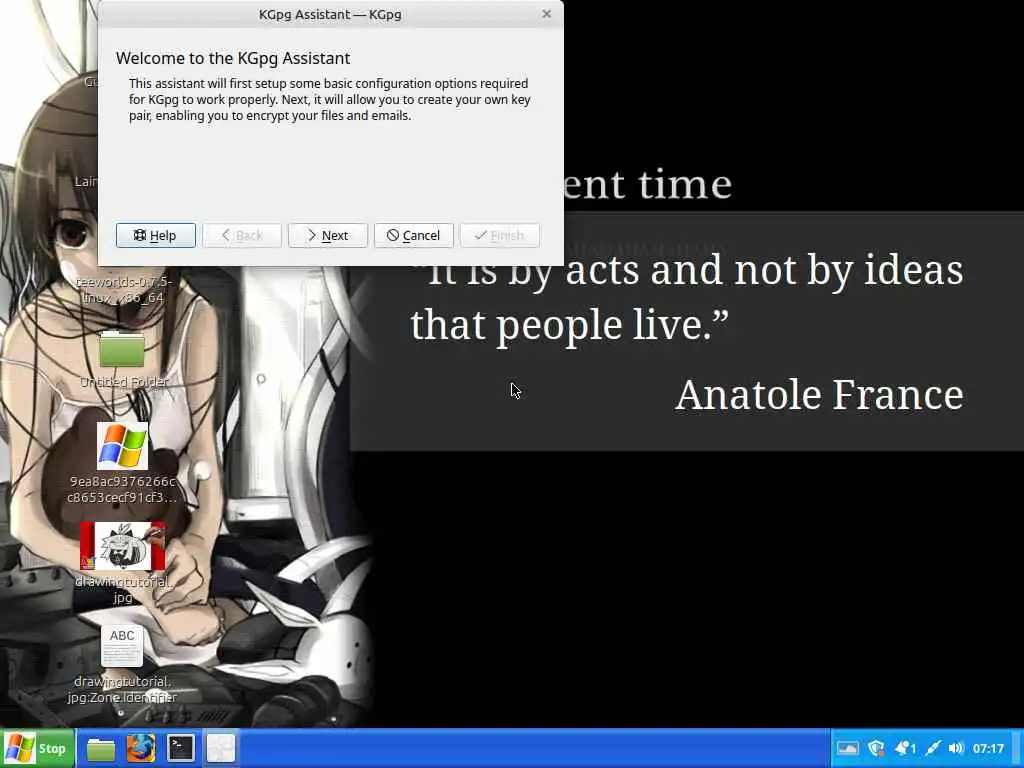1024x768 pixels.
Task: Click the Anatole France quote widget
Action: (687, 331)
